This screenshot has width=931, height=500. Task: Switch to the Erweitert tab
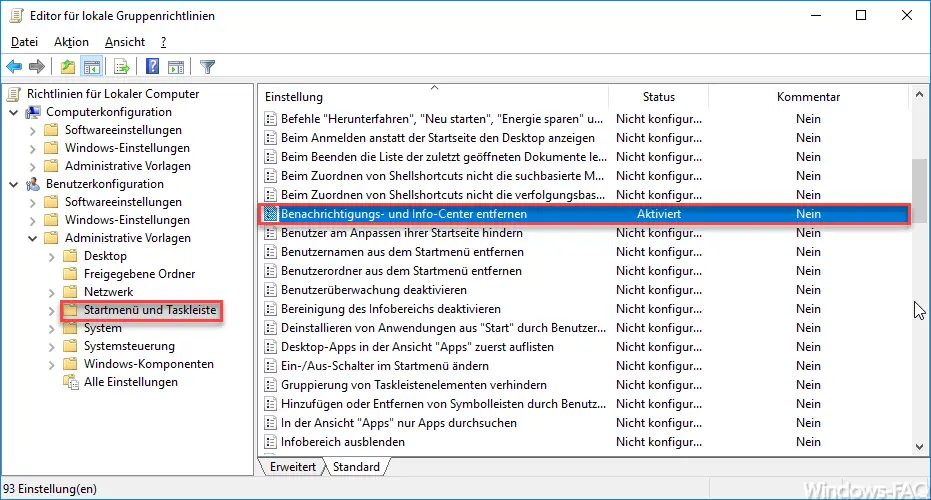[x=293, y=467]
